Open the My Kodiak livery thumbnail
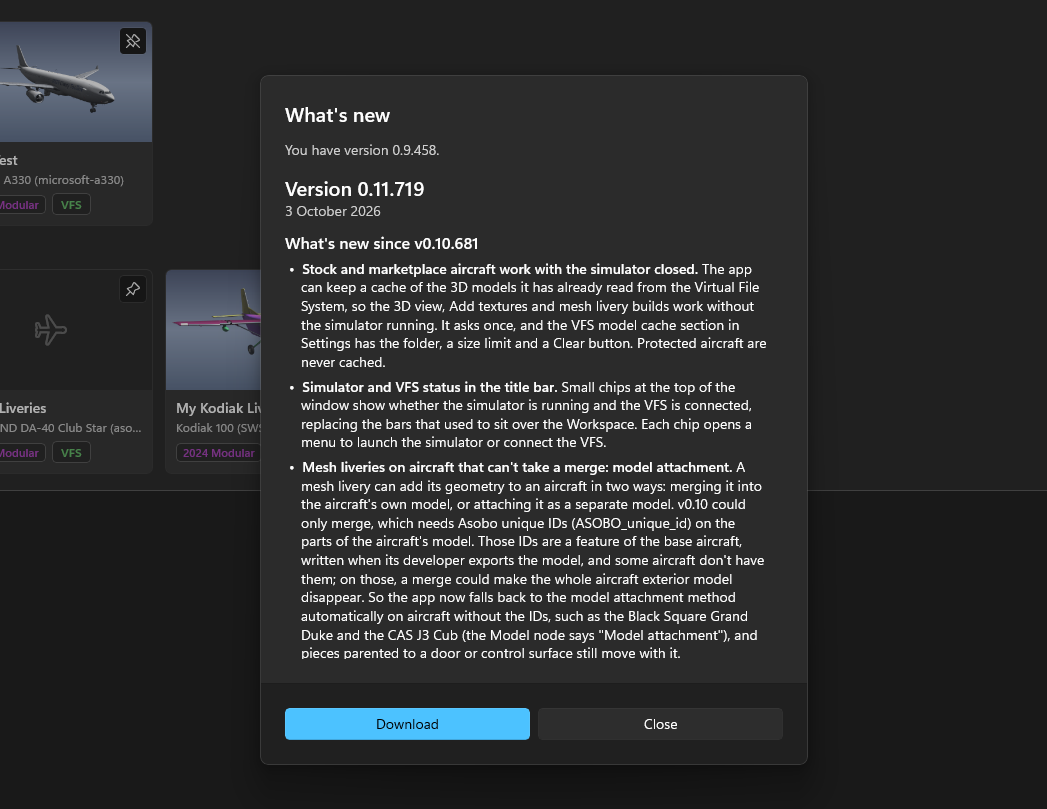 213,330
